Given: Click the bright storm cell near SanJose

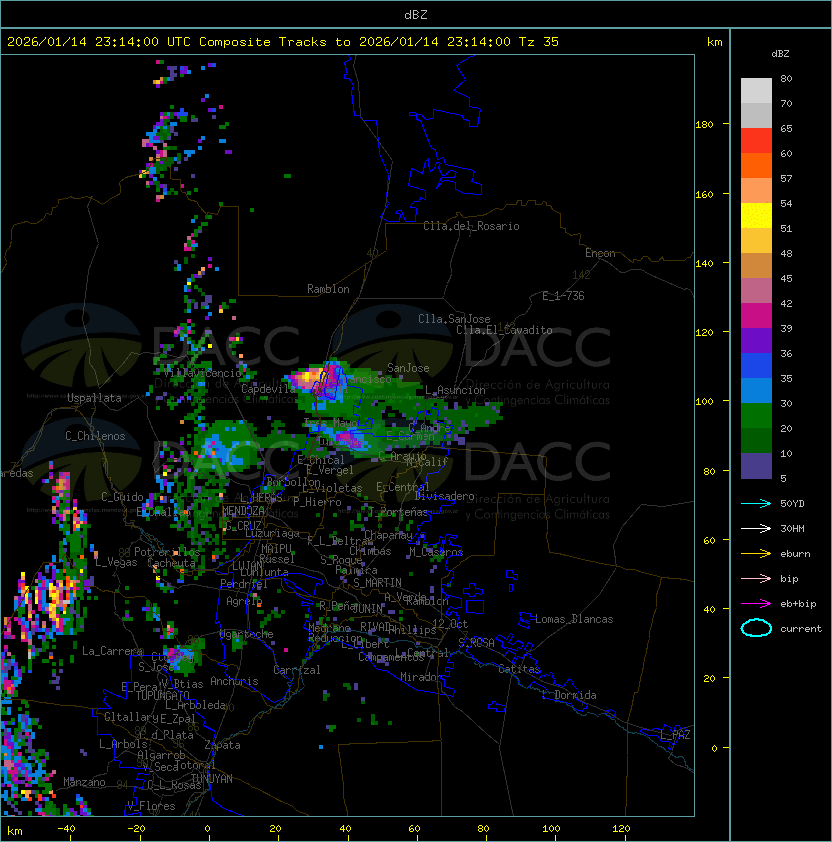Looking at the screenshot, I should click(x=318, y=378).
